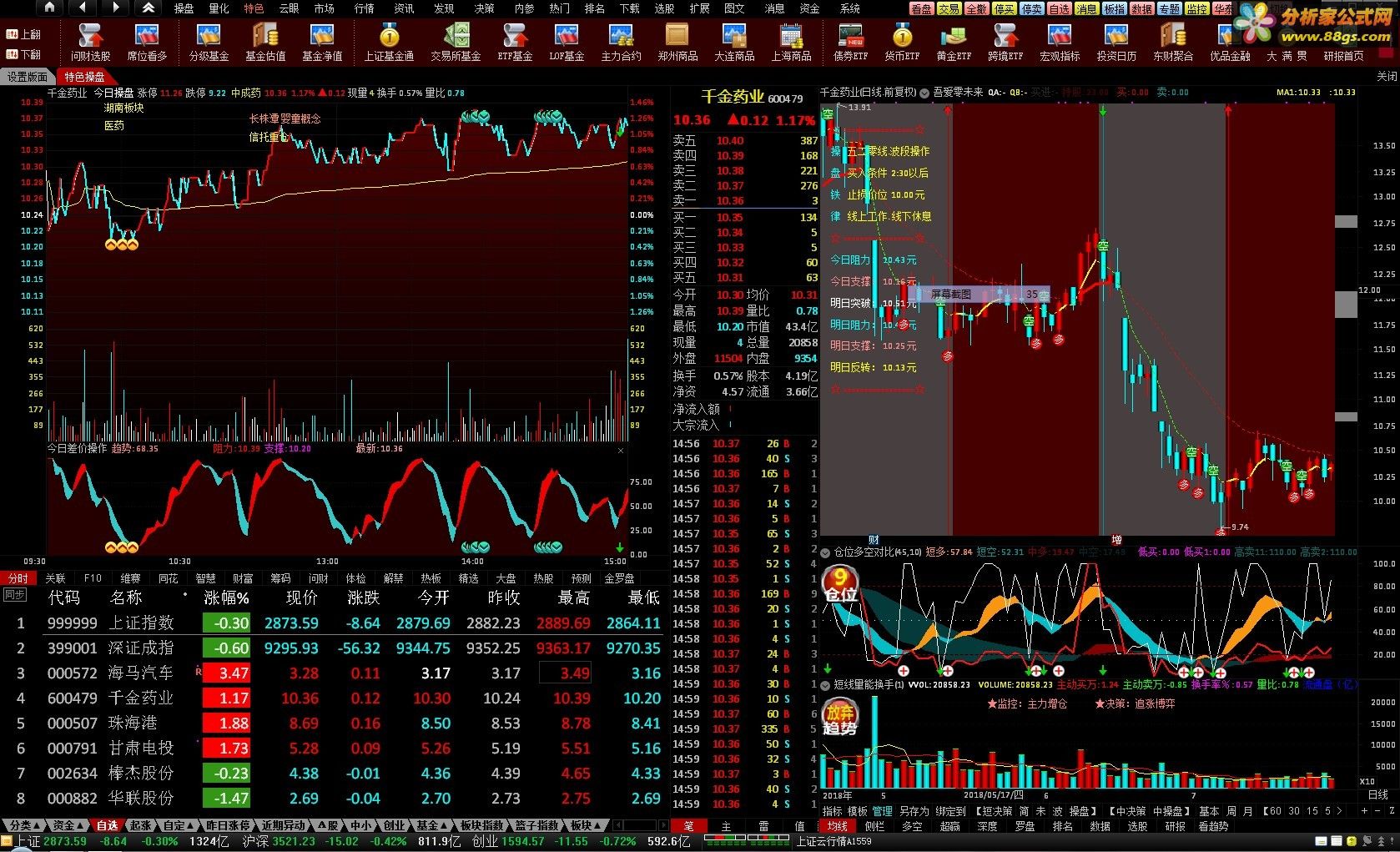Toggle the 消息 button in top strip
Image resolution: width=1400 pixels, height=852 pixels.
click(1086, 8)
